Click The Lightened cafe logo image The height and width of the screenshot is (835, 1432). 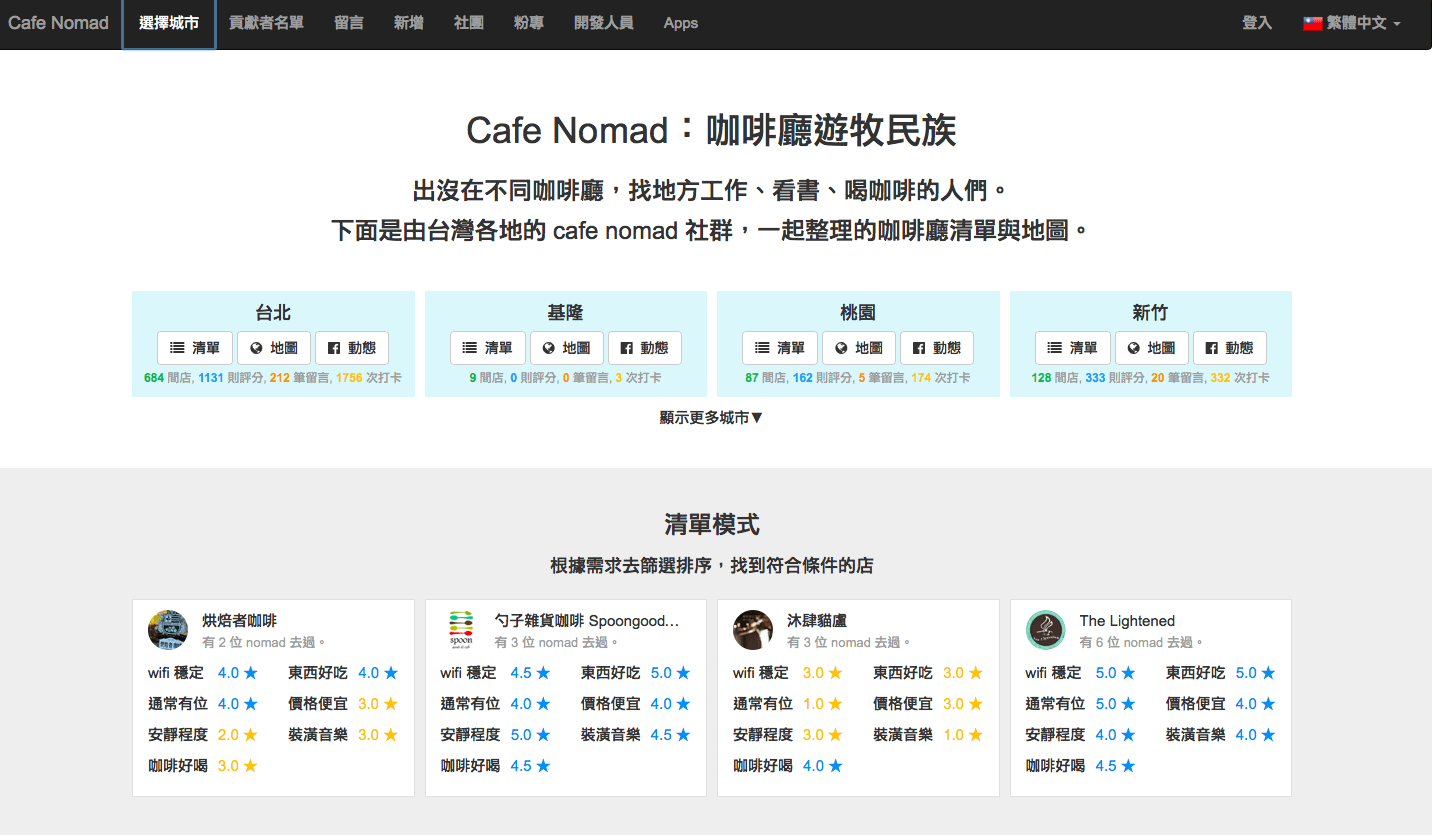[x=1045, y=630]
